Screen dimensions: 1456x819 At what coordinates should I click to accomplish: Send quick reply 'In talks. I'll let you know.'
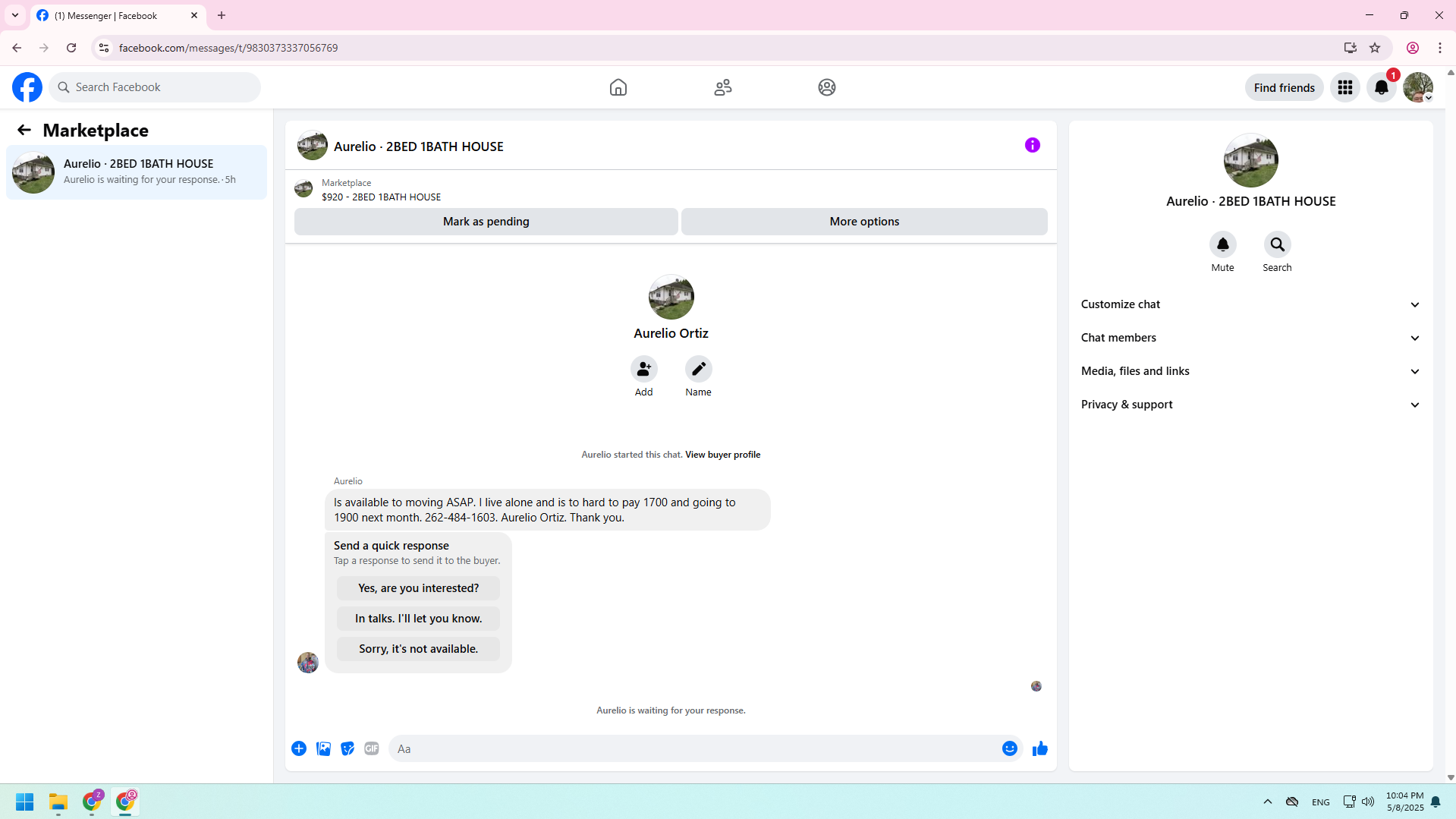point(419,619)
